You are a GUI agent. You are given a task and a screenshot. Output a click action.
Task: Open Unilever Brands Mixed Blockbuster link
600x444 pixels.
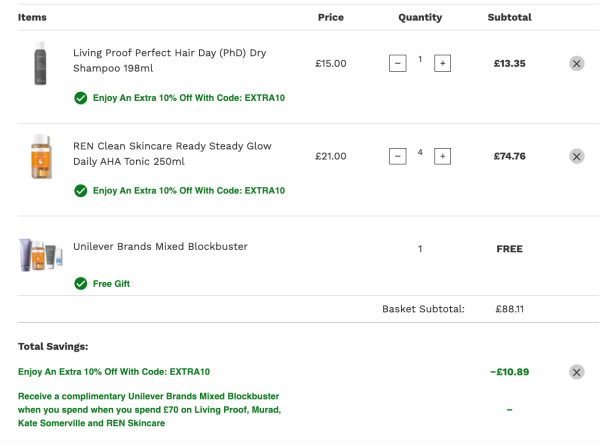(x=160, y=246)
